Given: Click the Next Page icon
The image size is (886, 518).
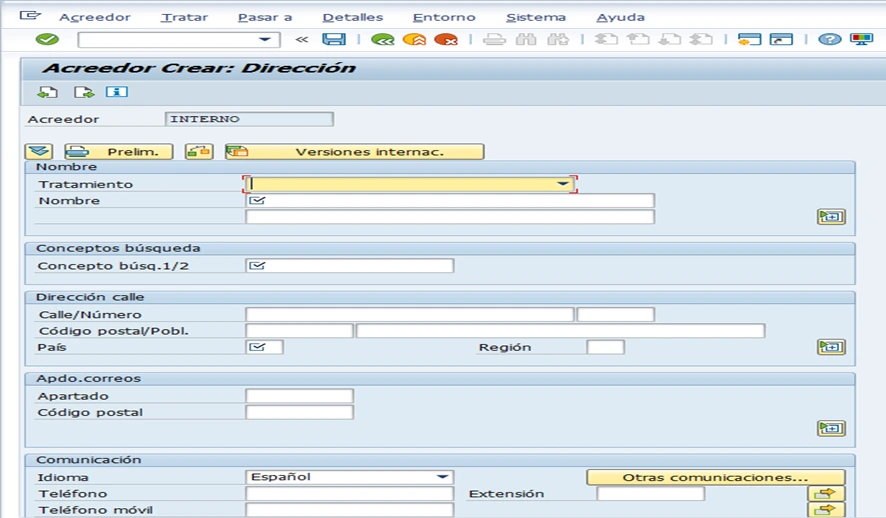Looking at the screenshot, I should point(670,40).
